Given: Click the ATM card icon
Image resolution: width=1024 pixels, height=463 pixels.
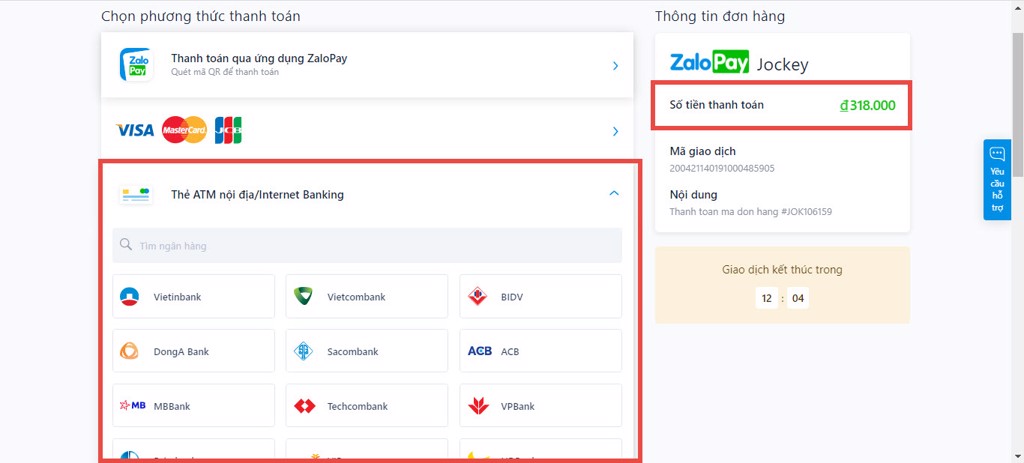Looking at the screenshot, I should (136, 195).
